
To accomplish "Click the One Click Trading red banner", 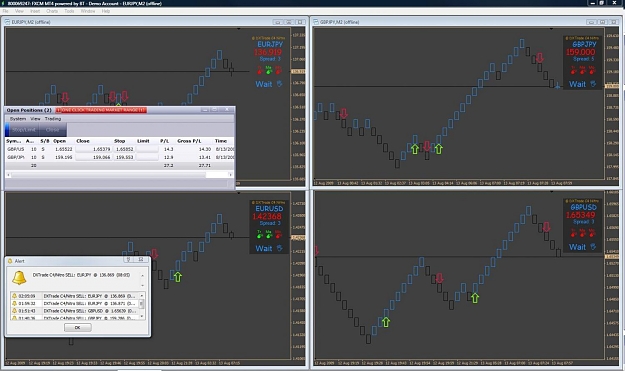I will point(101,110).
